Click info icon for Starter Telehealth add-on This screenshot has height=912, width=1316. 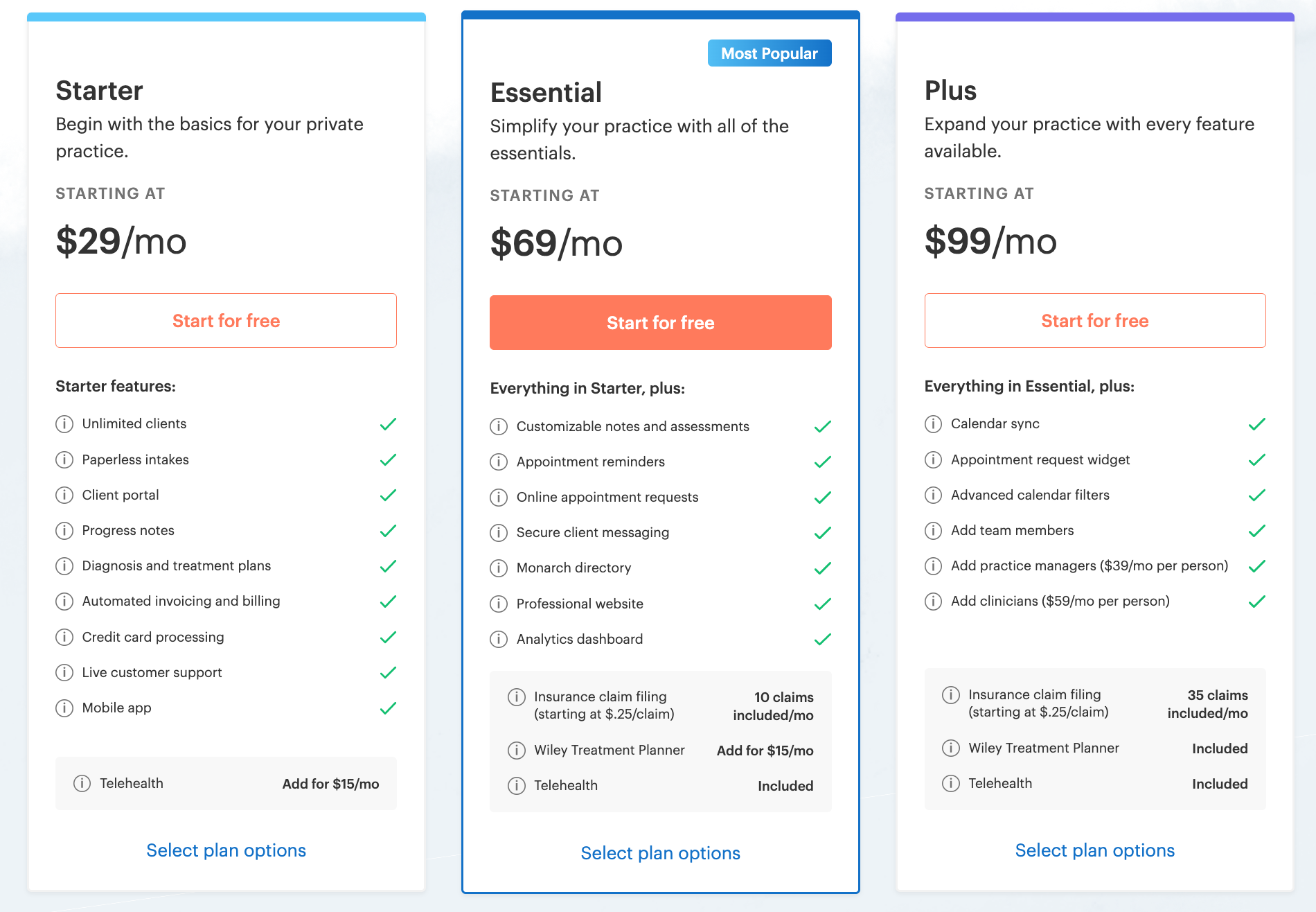tap(82, 783)
